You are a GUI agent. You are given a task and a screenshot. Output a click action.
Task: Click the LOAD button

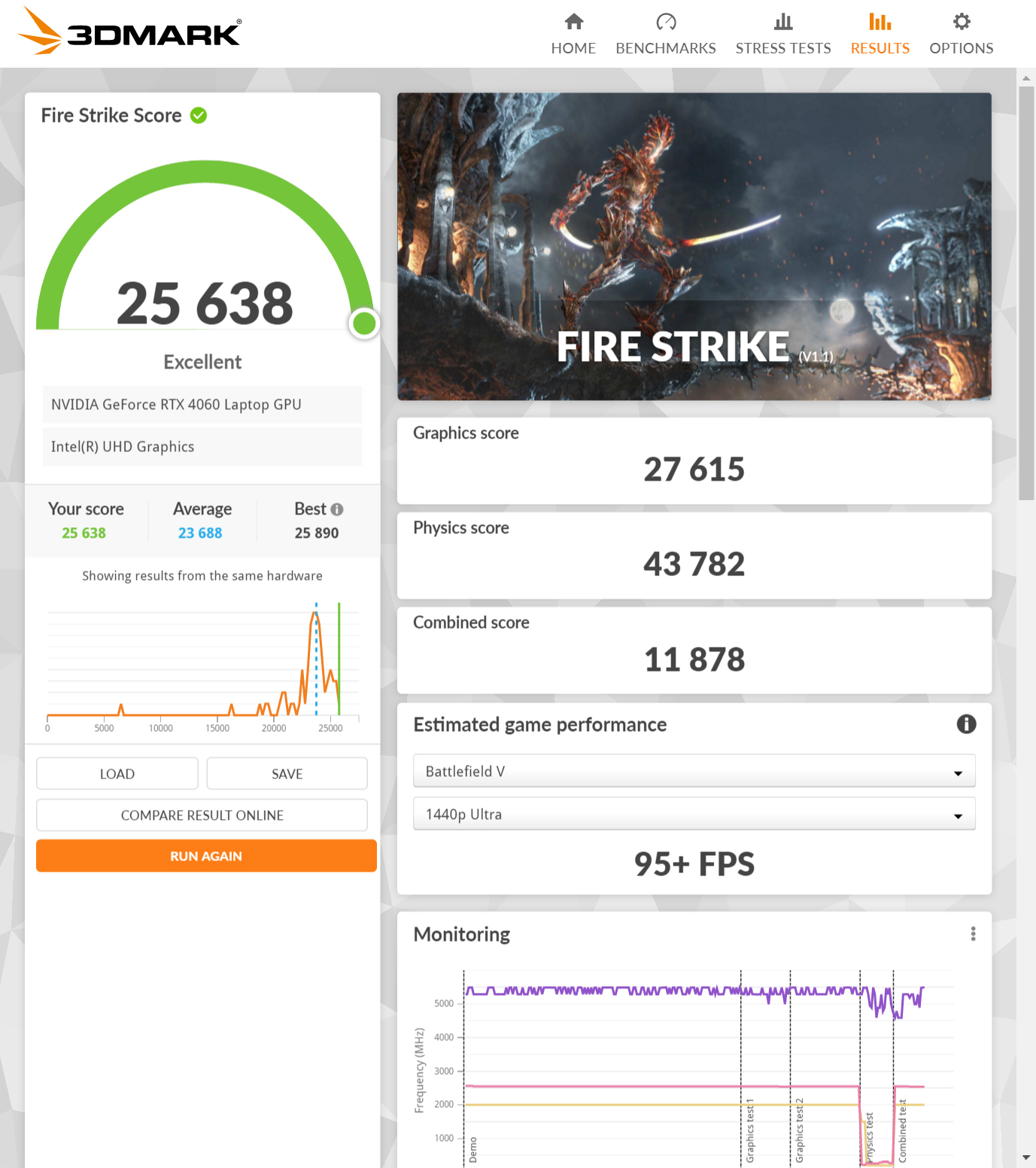click(x=117, y=774)
